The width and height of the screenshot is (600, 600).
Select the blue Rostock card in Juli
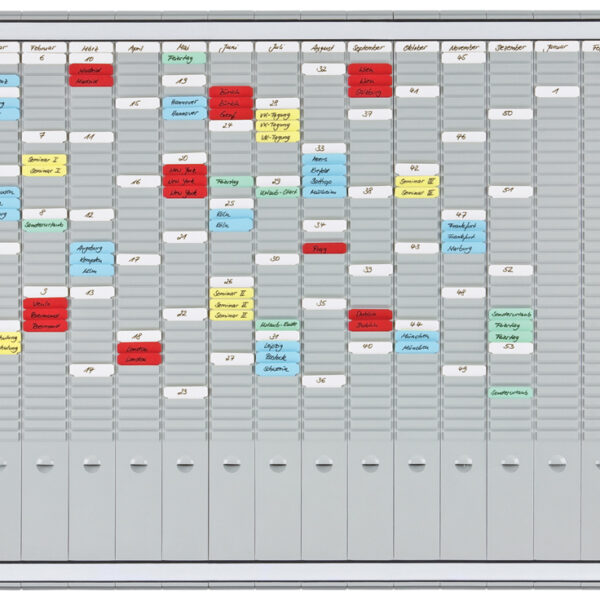[x=277, y=357]
